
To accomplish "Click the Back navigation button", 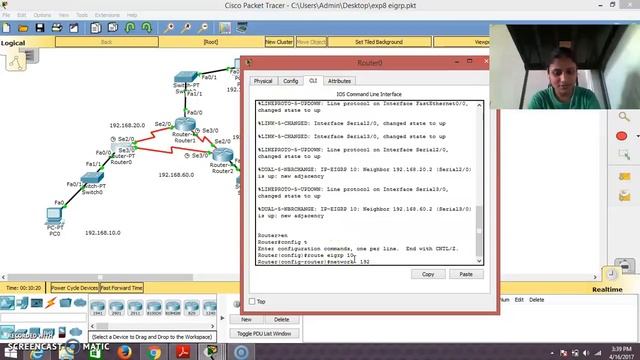I will coord(107,42).
